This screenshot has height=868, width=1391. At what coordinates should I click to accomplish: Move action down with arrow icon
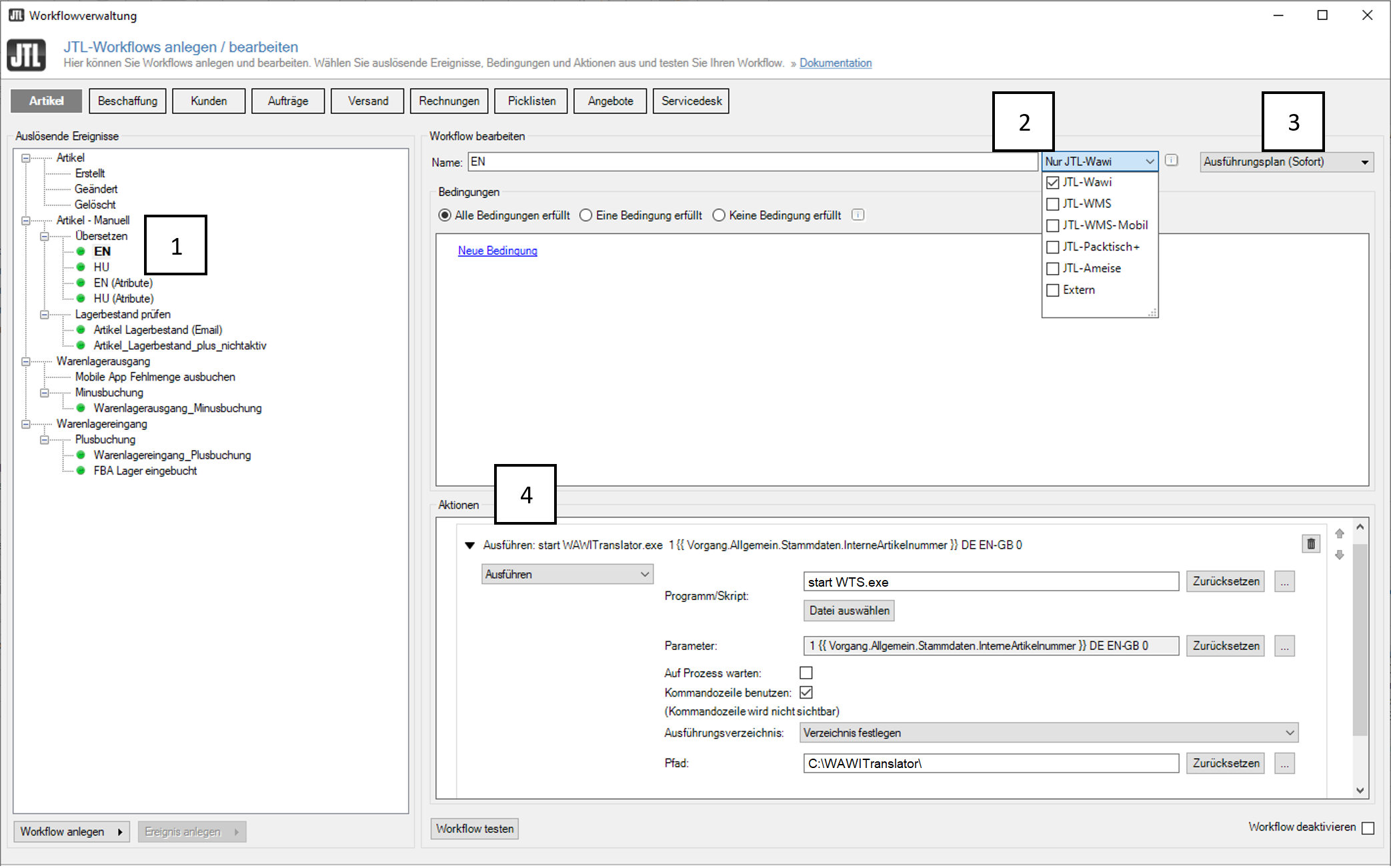coord(1340,555)
